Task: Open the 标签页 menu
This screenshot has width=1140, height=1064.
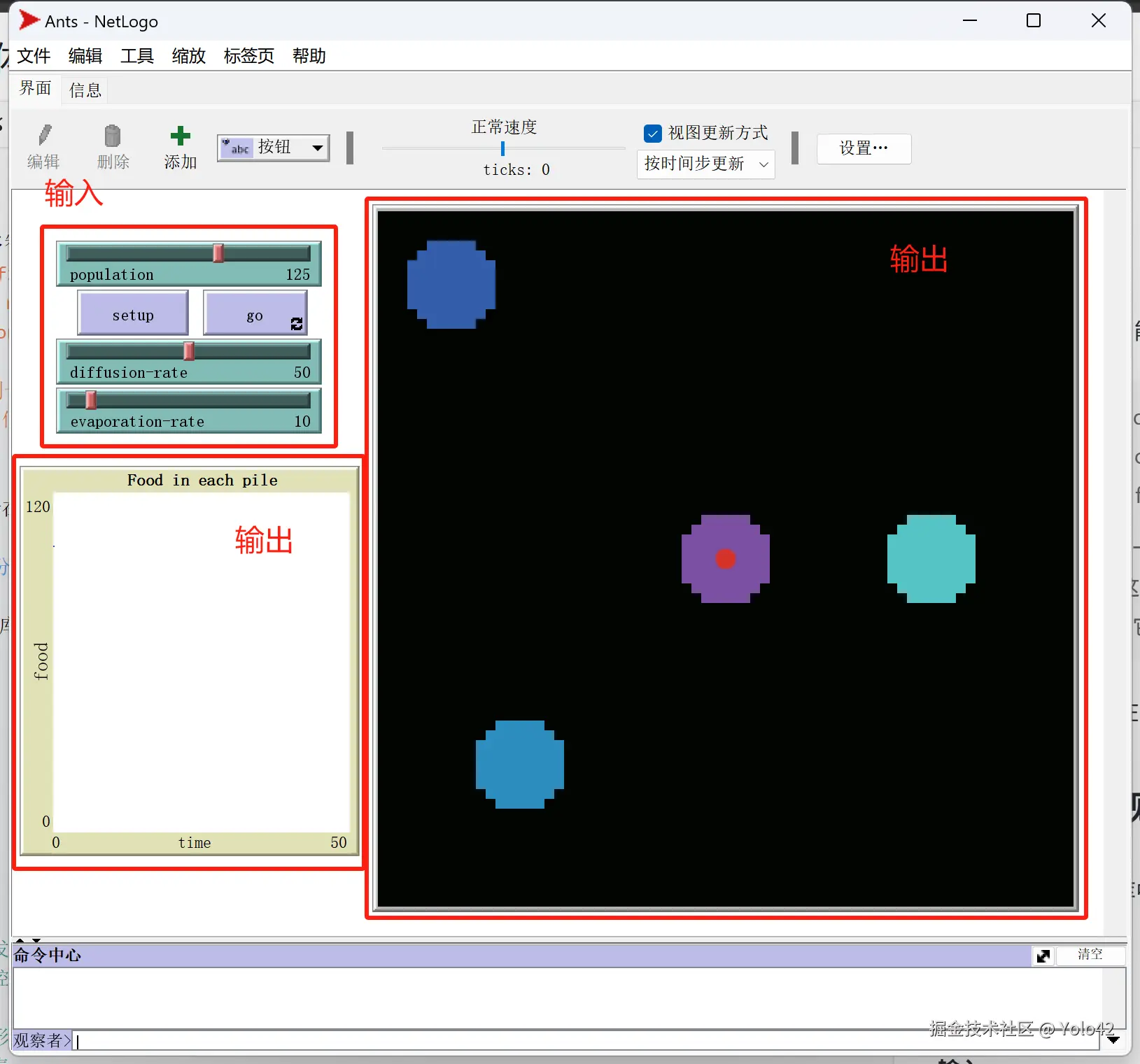Action: tap(249, 56)
